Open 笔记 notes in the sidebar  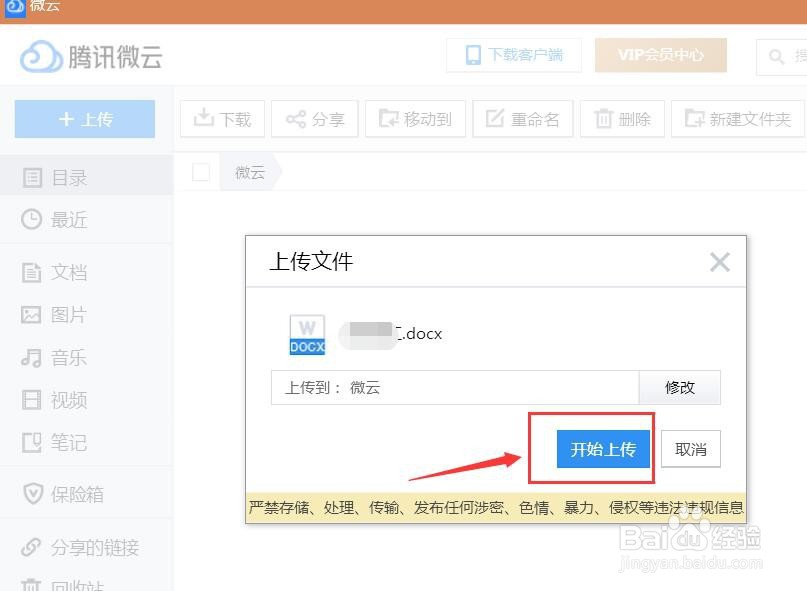86,443
